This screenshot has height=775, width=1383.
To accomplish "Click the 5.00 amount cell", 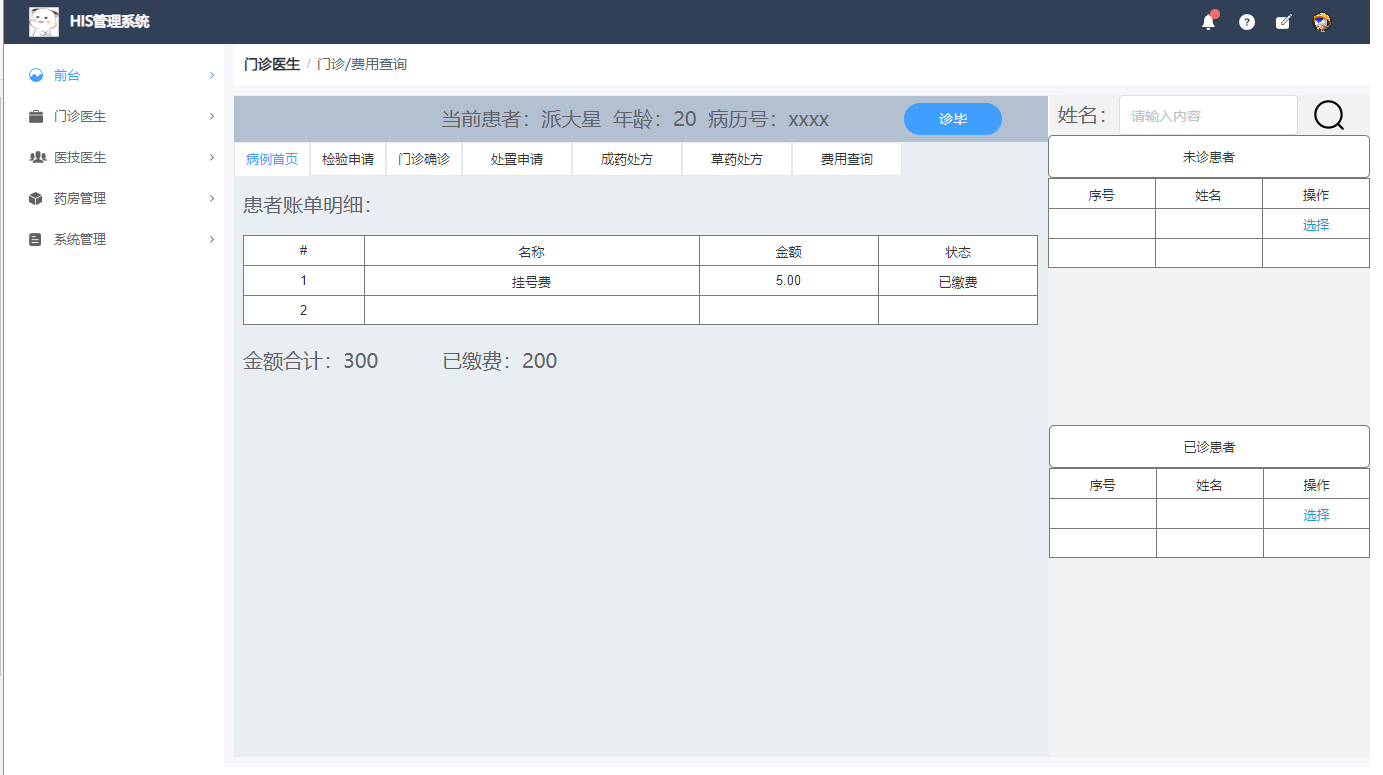I will [788, 281].
